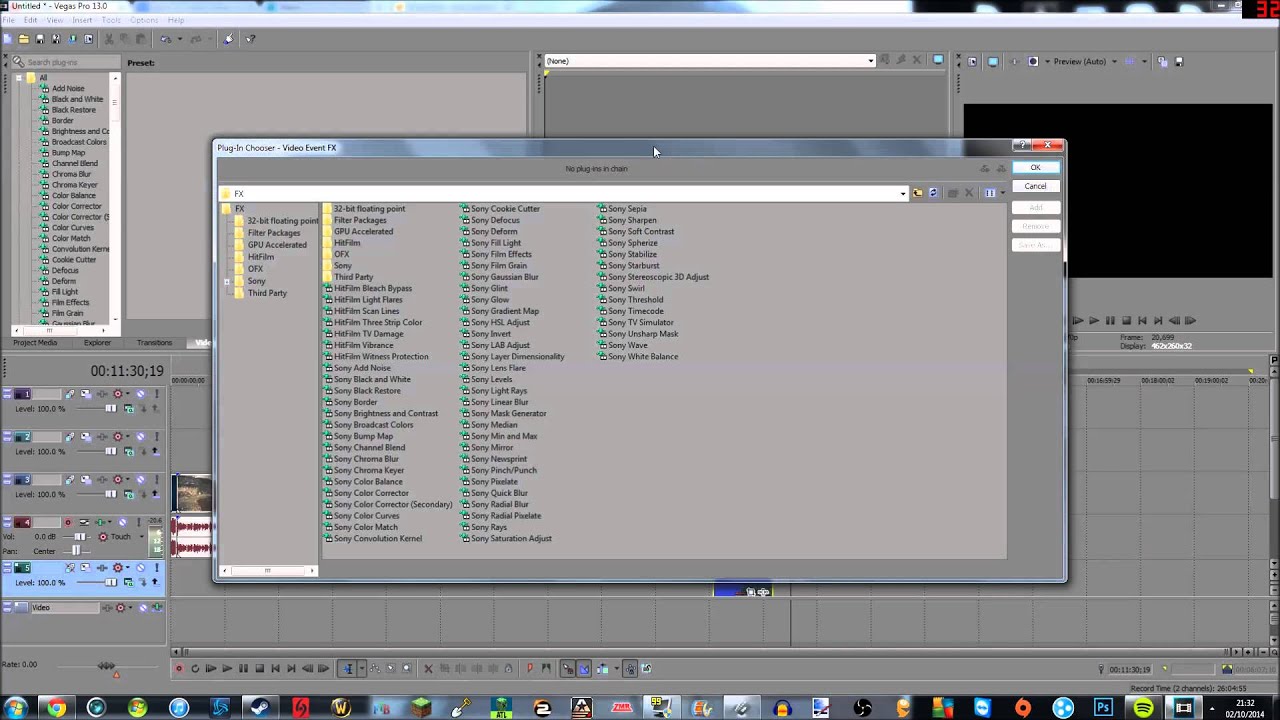Open Google Chrome from the taskbar
This screenshot has height=720, width=1280.
pyautogui.click(x=56, y=708)
